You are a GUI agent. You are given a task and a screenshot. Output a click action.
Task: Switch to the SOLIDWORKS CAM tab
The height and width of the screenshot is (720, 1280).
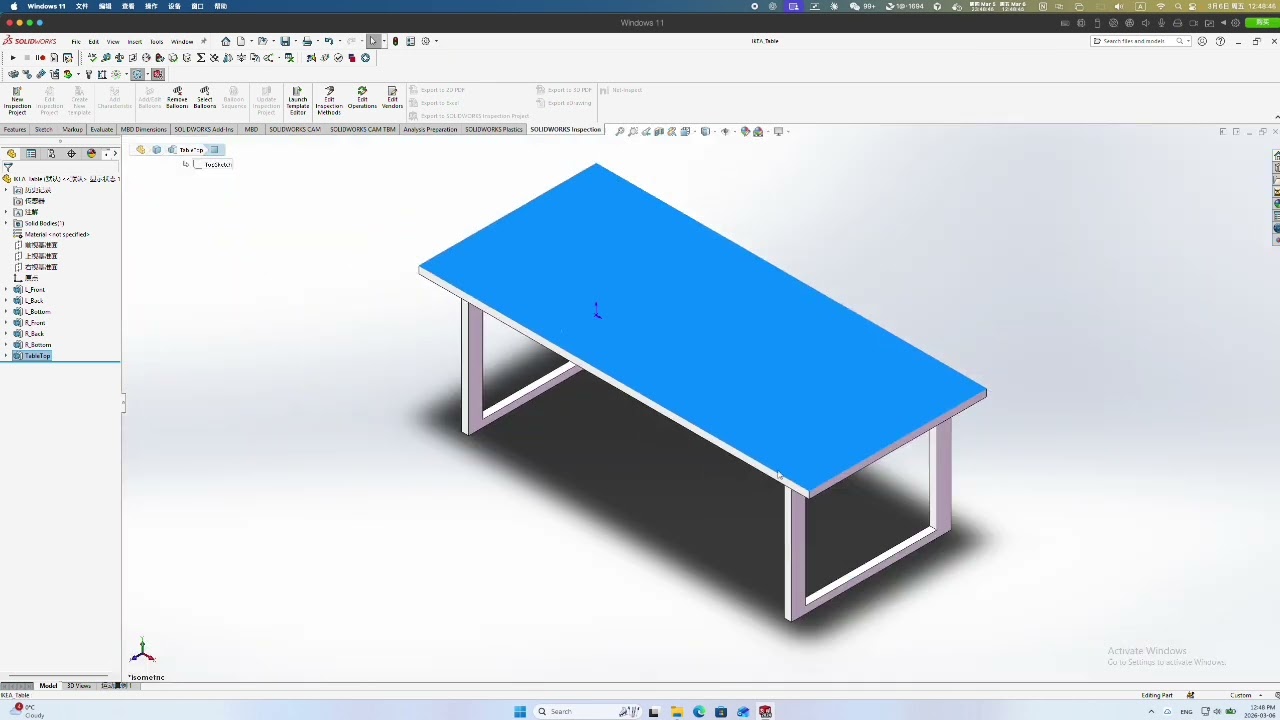point(295,130)
